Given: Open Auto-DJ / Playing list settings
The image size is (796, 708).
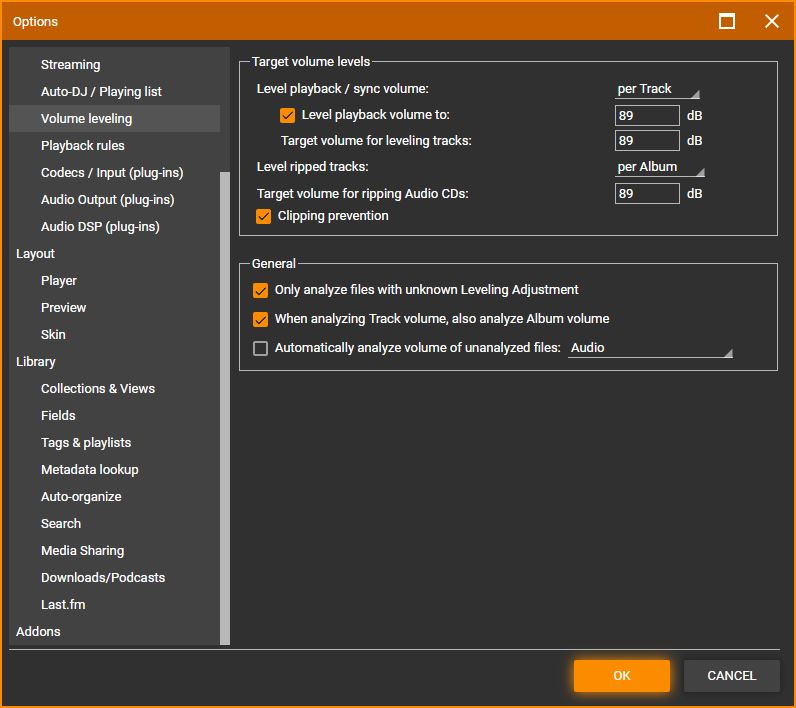Looking at the screenshot, I should pyautogui.click(x=101, y=92).
